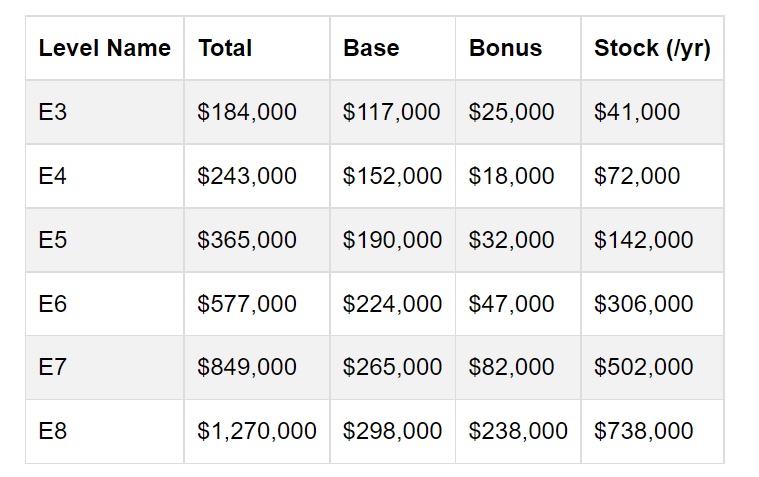
Task: Select the E4 level name cell
Action: click(53, 176)
